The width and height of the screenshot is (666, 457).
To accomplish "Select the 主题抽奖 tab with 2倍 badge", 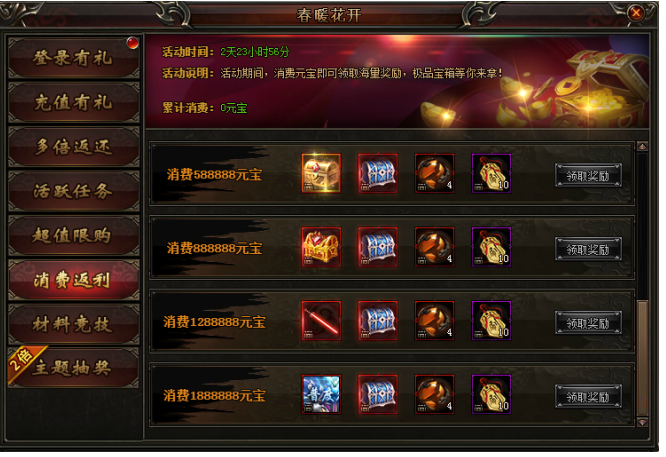I will 74,368.
